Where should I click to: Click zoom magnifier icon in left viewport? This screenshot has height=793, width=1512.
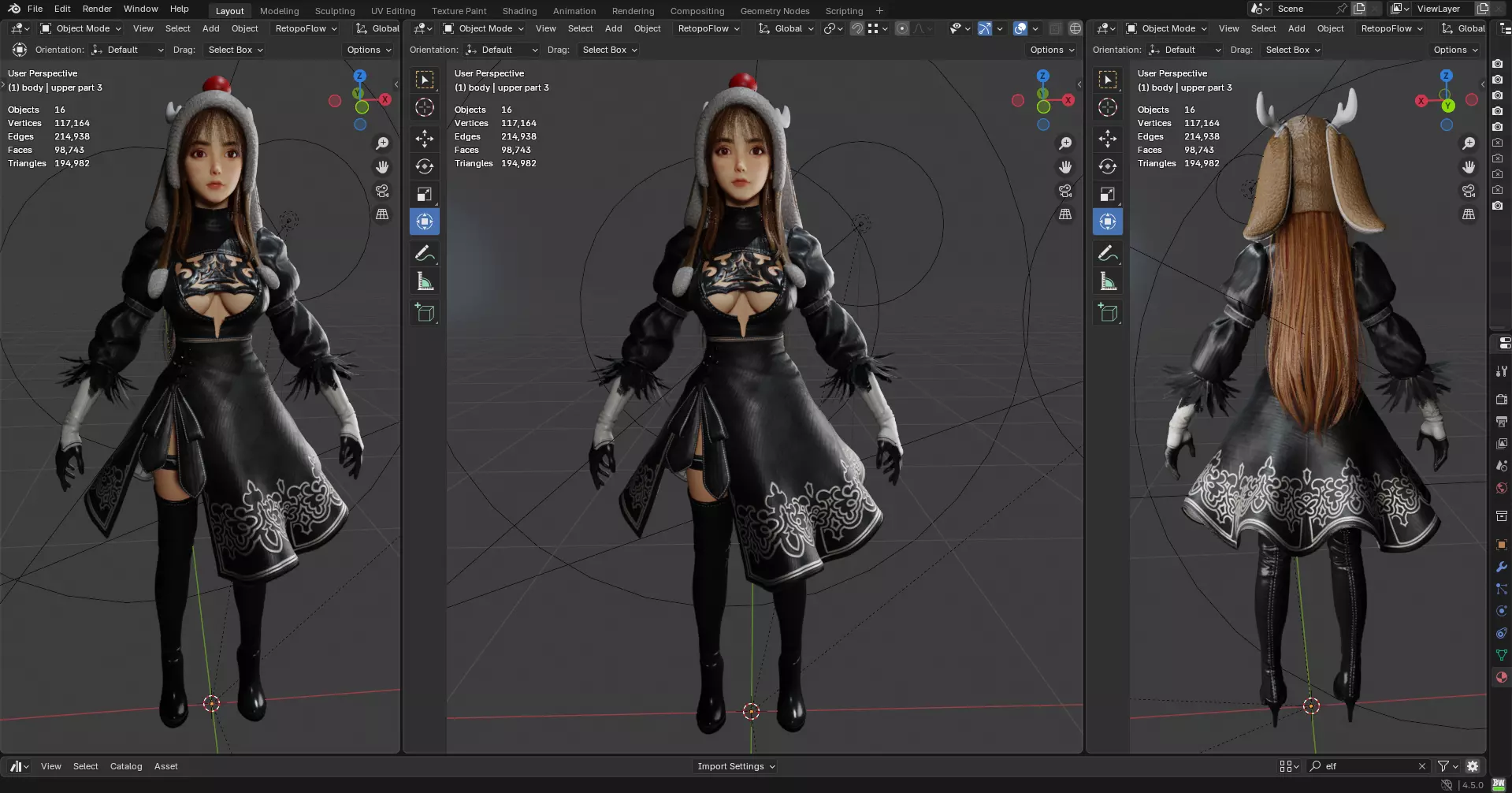[382, 143]
